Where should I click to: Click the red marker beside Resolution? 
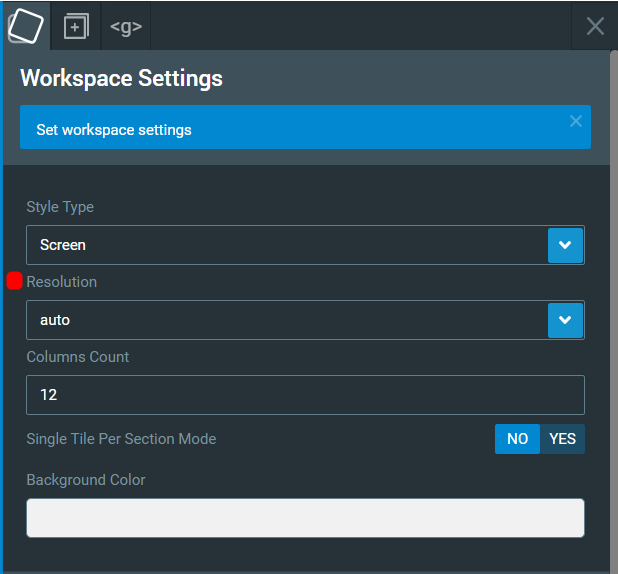click(15, 280)
